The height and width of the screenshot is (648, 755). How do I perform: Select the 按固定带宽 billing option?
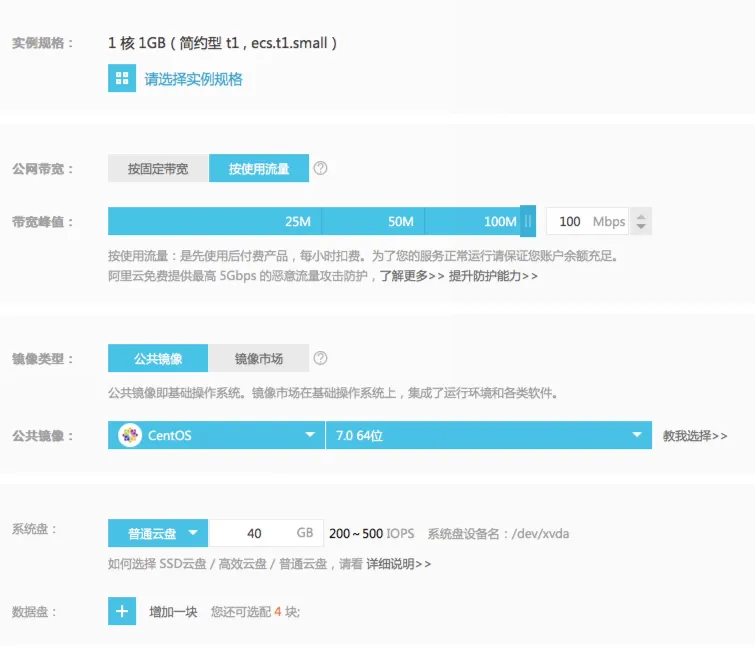coord(158,168)
